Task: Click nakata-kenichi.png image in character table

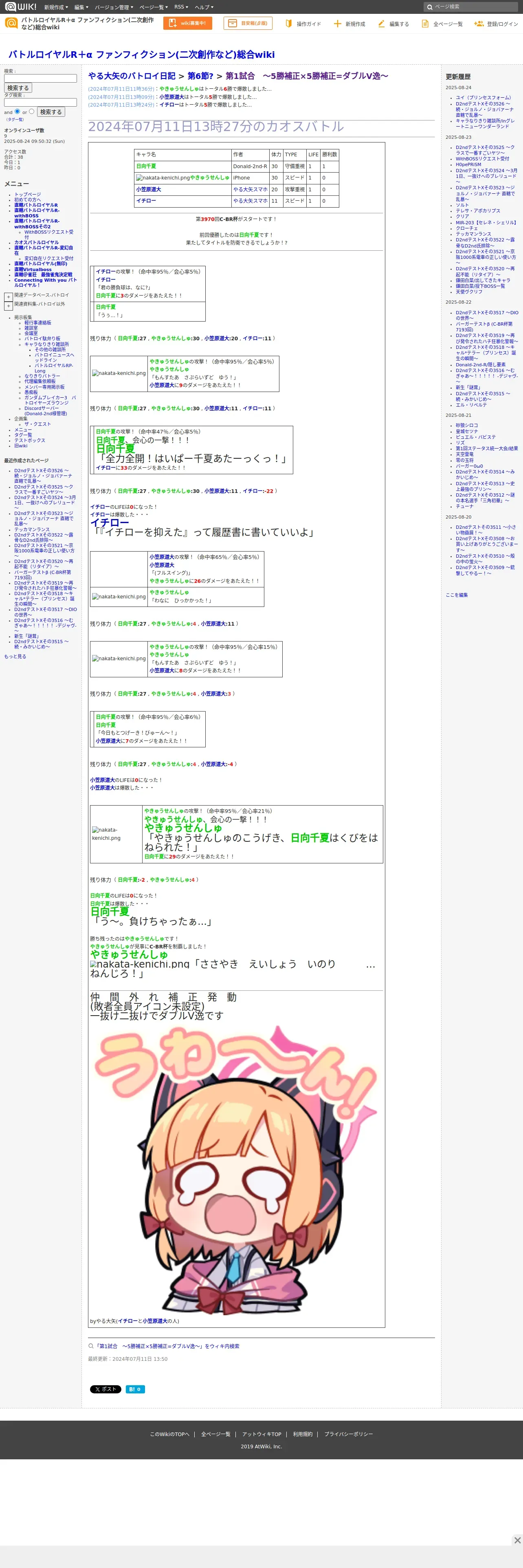Action: pos(163,178)
